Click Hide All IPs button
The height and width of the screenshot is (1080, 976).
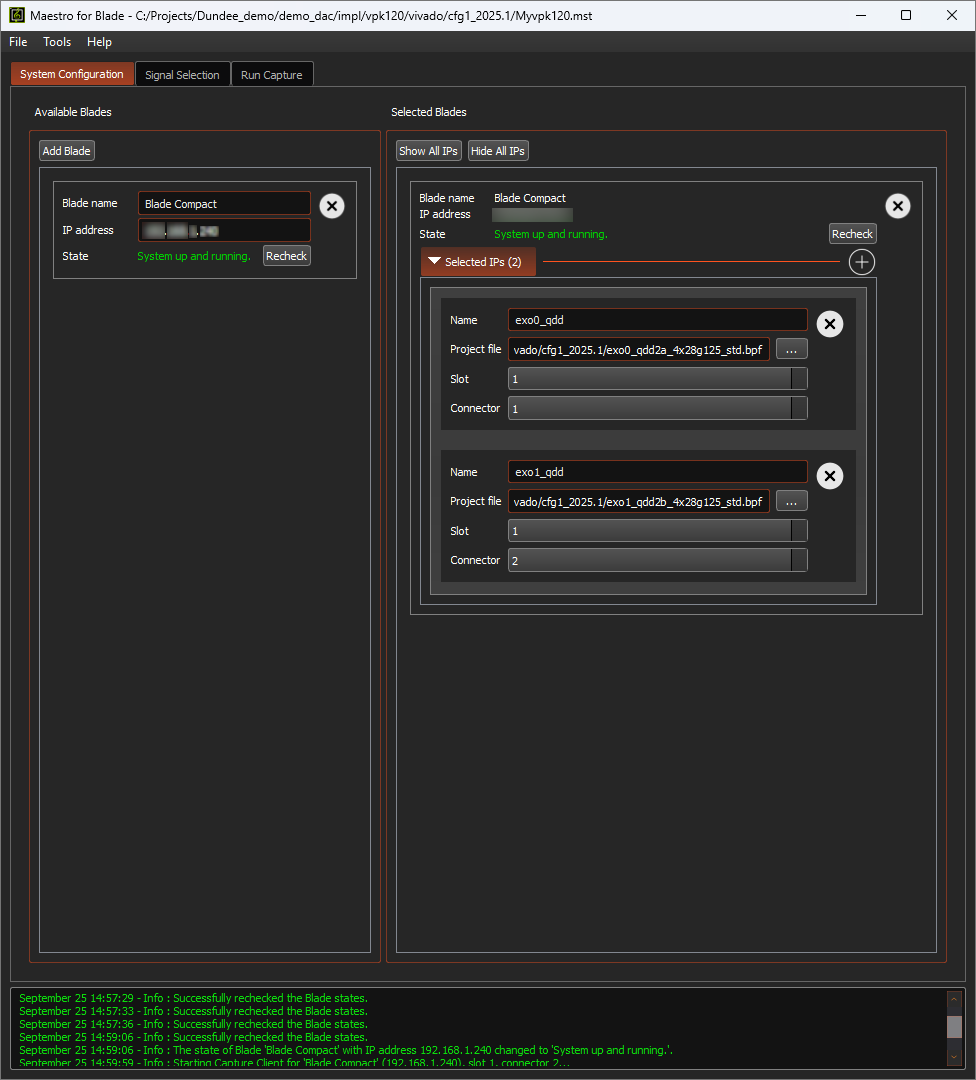click(498, 151)
